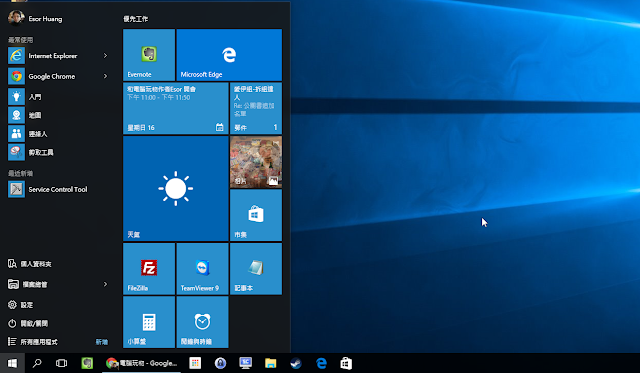Viewport: 640px width, 373px height.
Task: Open the FileZilla tile
Action: click(x=149, y=269)
